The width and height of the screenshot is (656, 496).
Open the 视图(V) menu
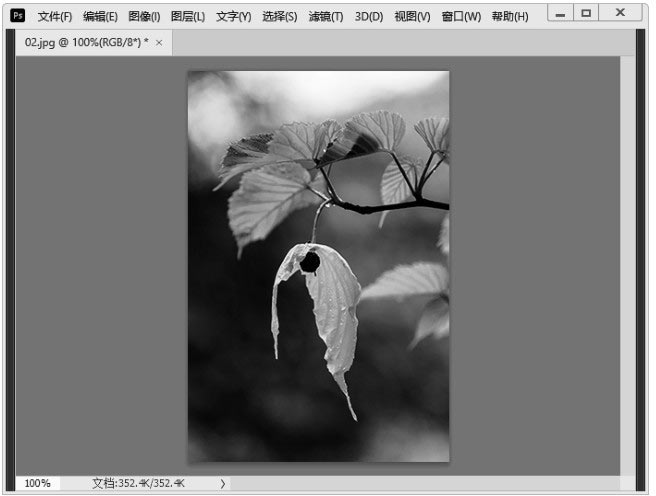(x=412, y=17)
